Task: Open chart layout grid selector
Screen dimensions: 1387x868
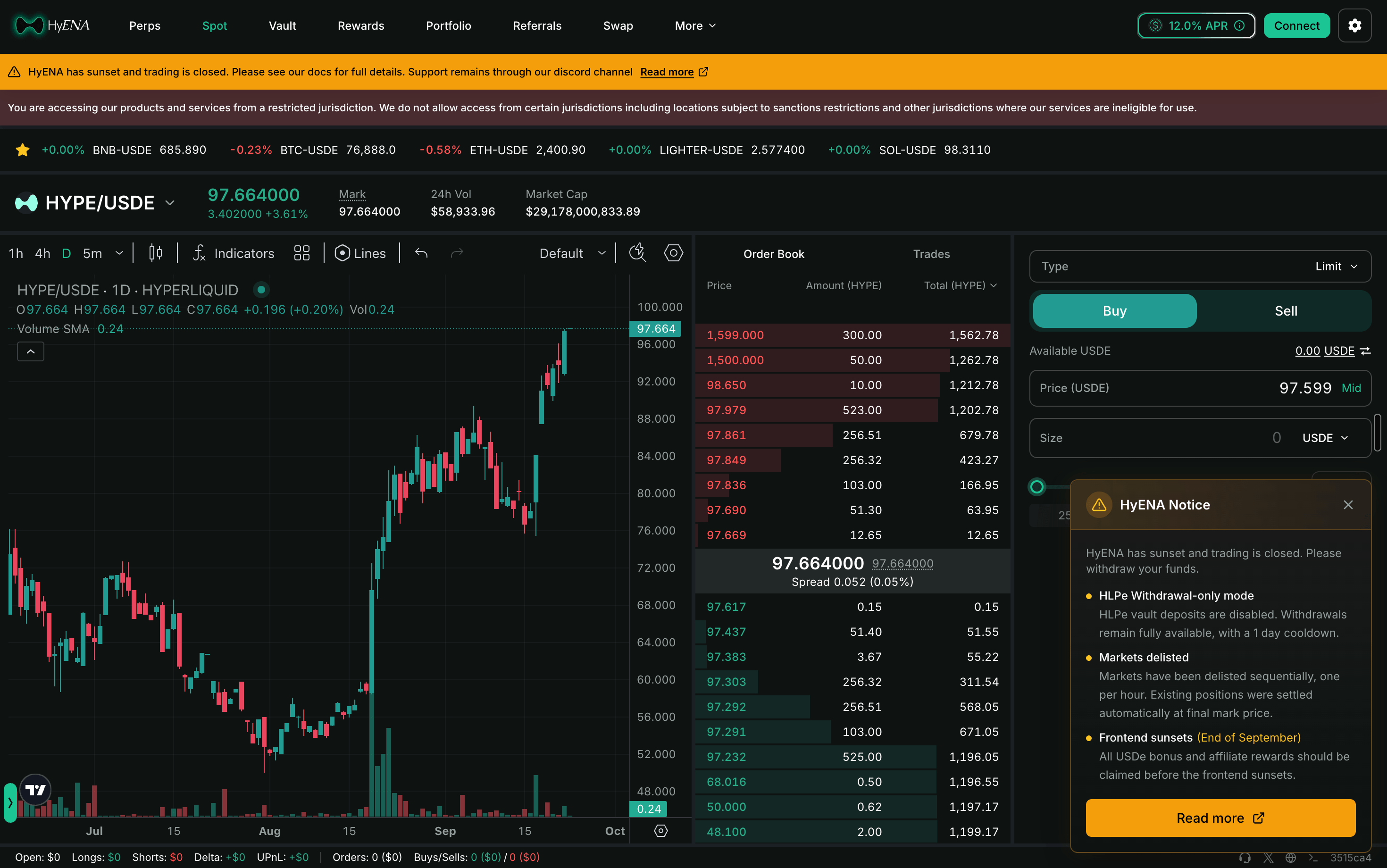Action: coord(301,253)
